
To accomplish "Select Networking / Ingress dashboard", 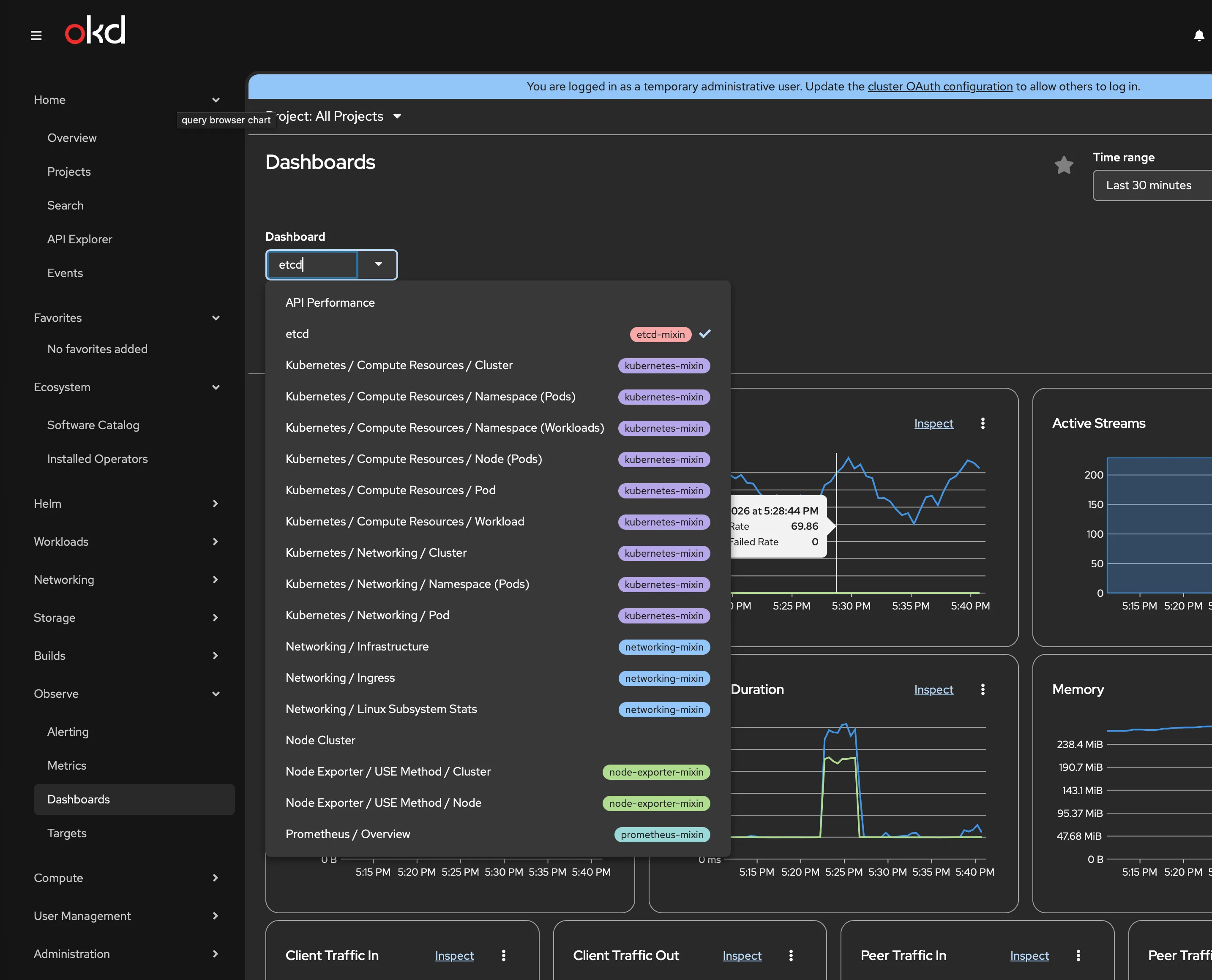I will 497,678.
